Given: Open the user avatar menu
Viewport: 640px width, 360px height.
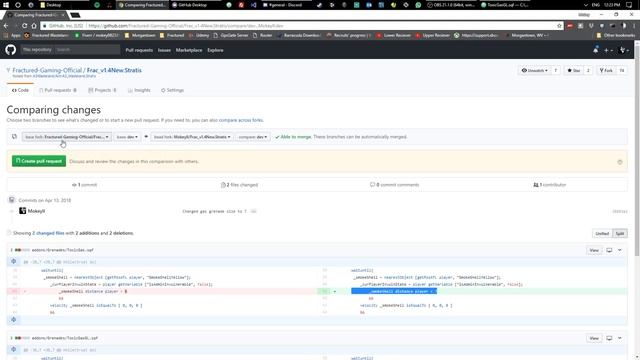Looking at the screenshot, I should pyautogui.click(x=624, y=50).
